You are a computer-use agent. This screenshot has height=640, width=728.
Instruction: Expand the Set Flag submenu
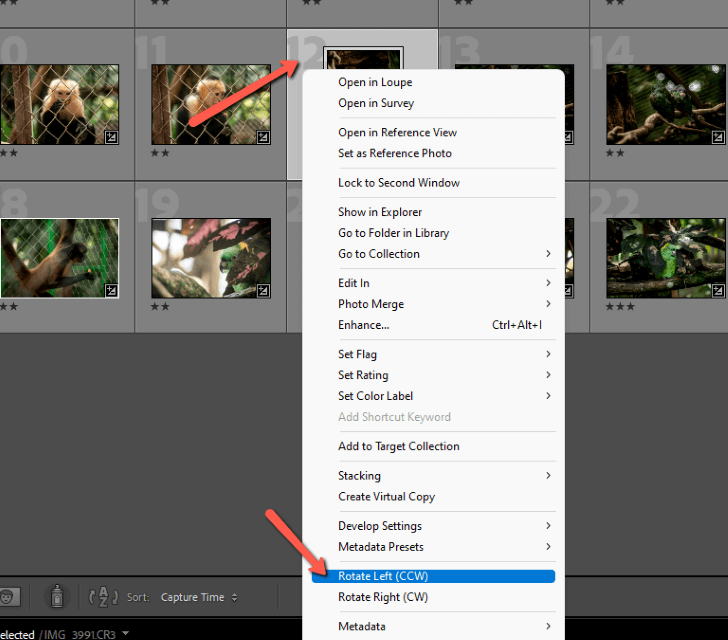[x=433, y=354]
